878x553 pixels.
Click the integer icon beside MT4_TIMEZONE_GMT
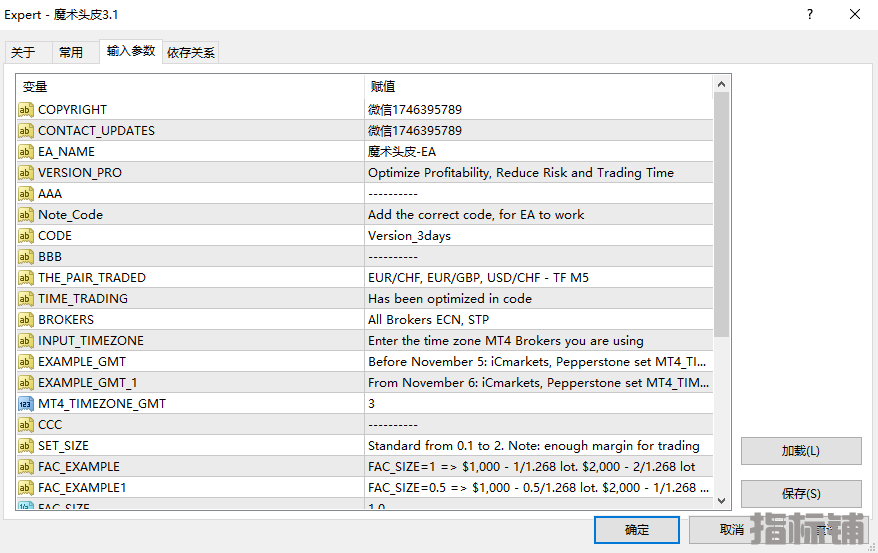tap(26, 404)
